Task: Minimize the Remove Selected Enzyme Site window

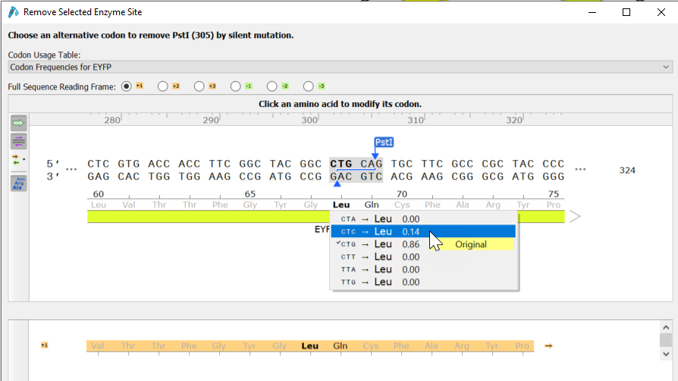Action: pos(592,12)
